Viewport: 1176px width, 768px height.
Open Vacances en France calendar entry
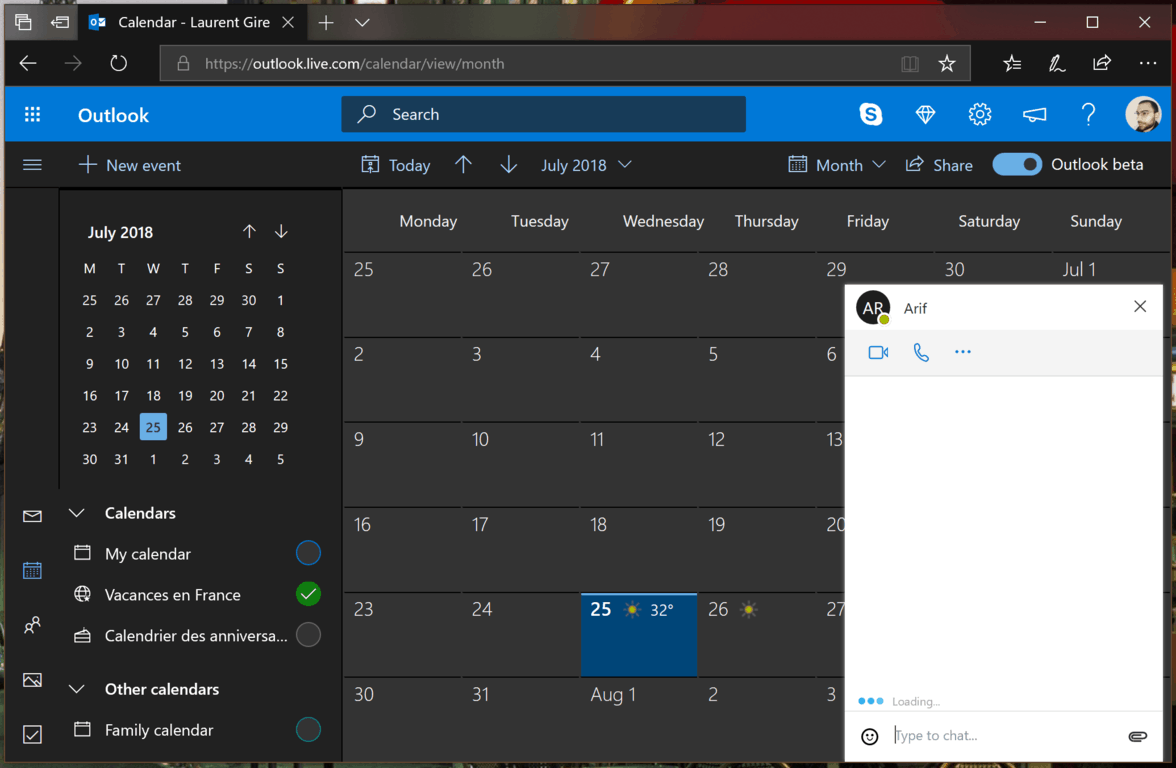(172, 595)
